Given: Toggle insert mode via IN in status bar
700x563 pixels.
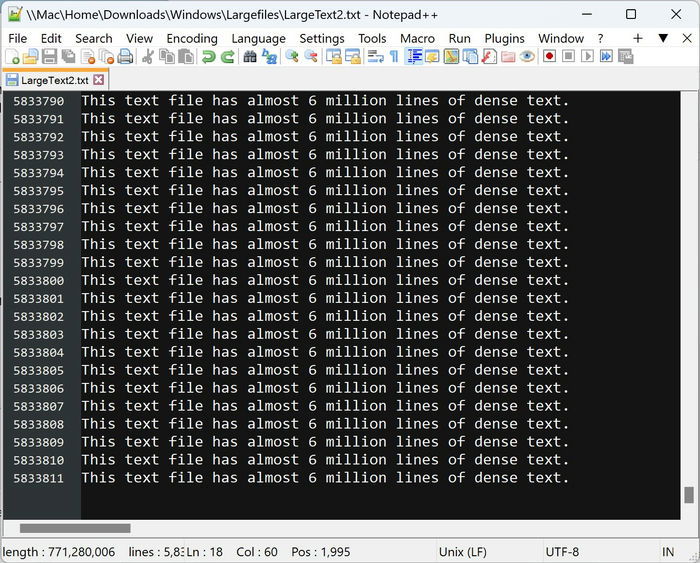Looking at the screenshot, I should (668, 552).
